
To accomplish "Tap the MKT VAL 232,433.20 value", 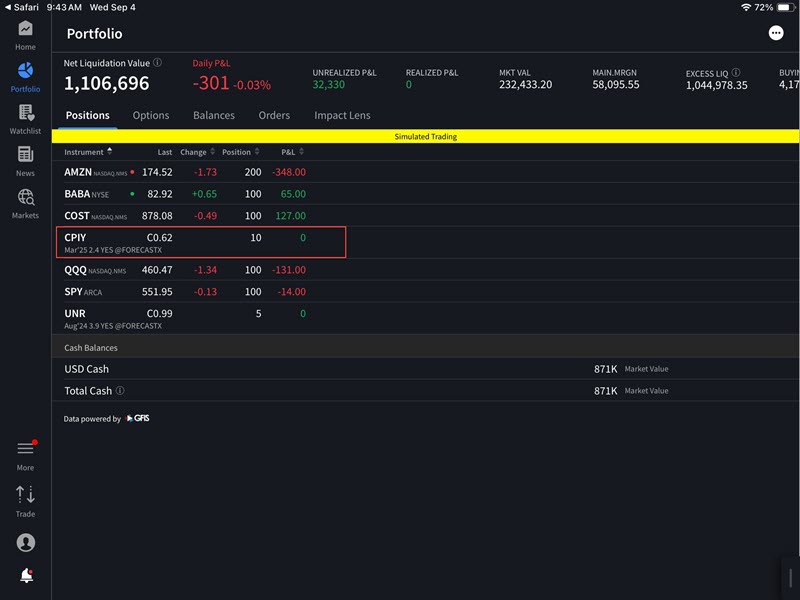I will tap(525, 85).
